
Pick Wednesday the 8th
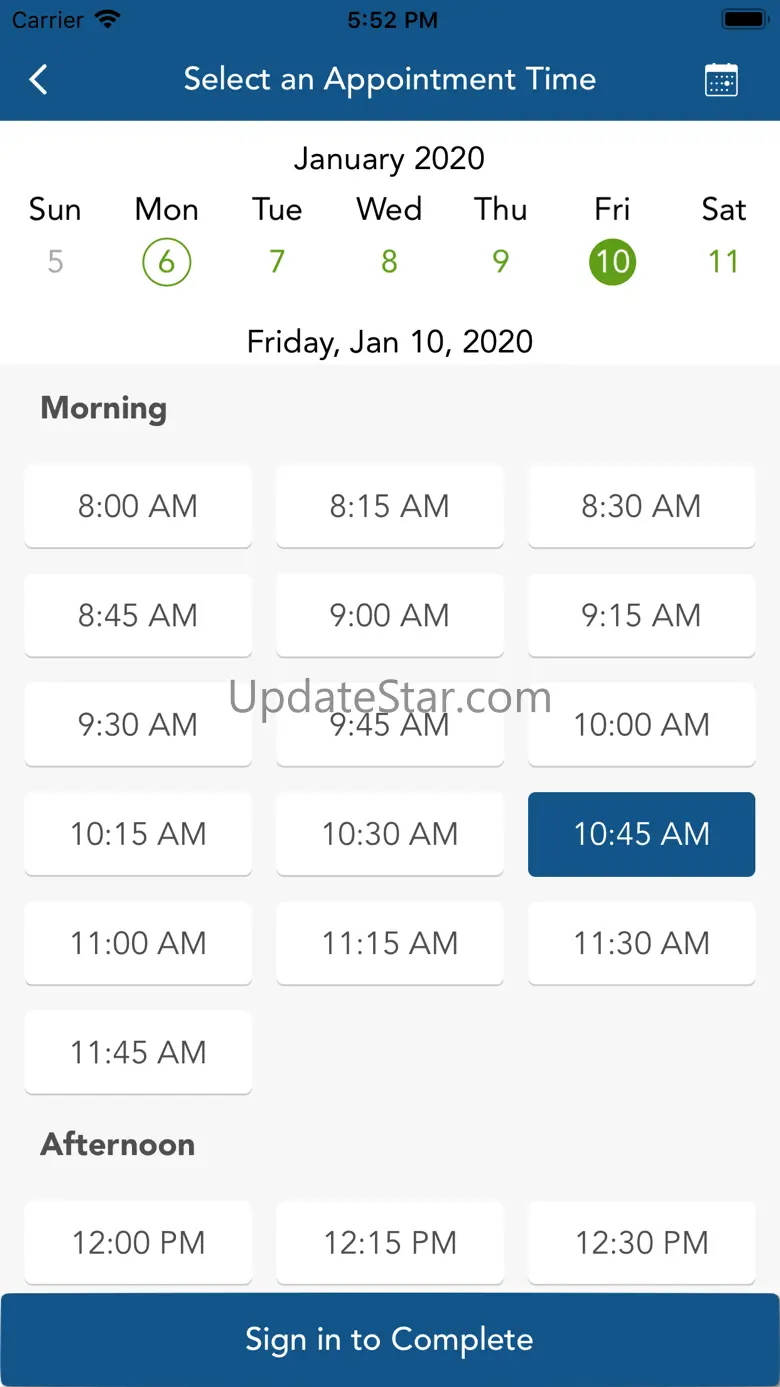click(389, 262)
